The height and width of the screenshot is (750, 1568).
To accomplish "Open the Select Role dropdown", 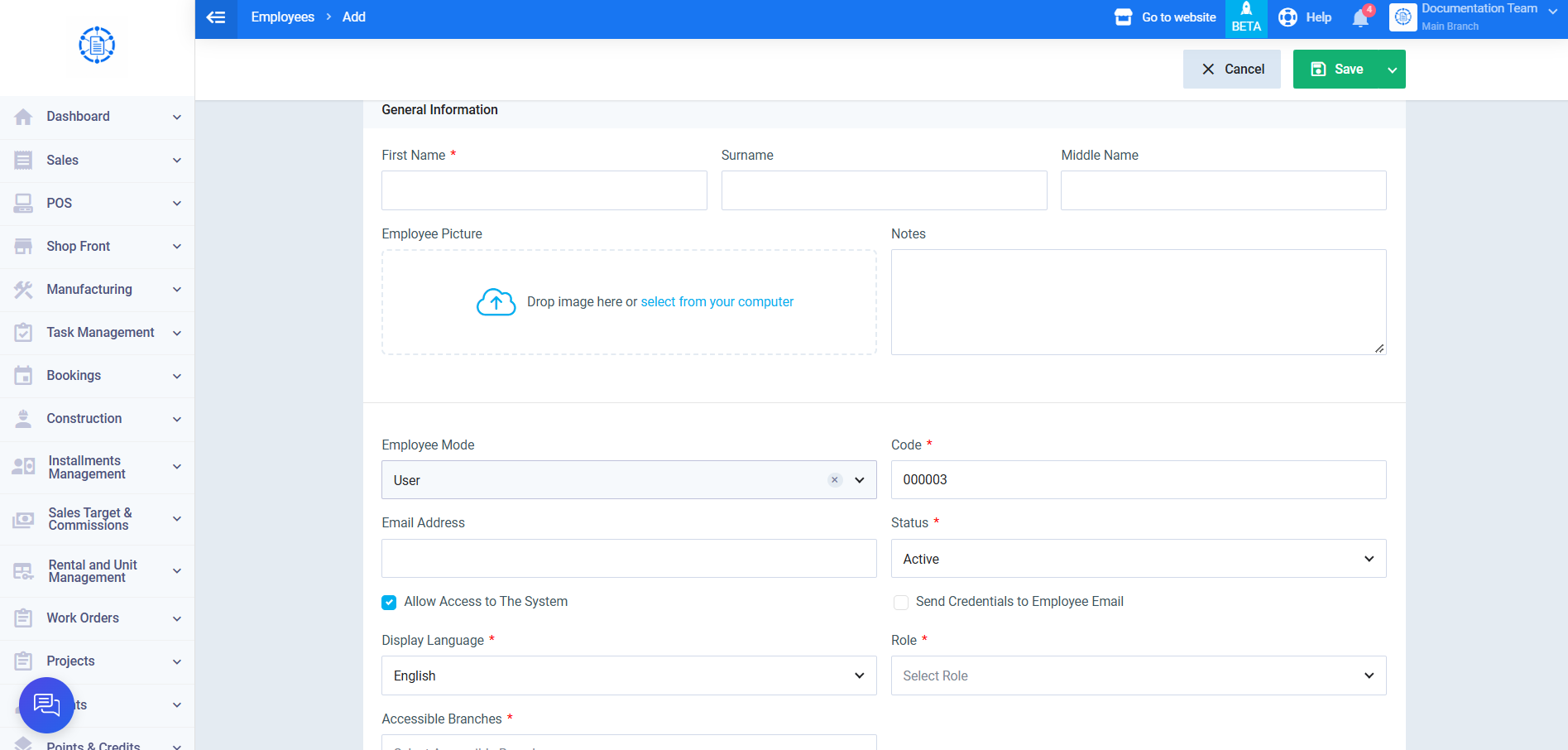I will [1139, 675].
